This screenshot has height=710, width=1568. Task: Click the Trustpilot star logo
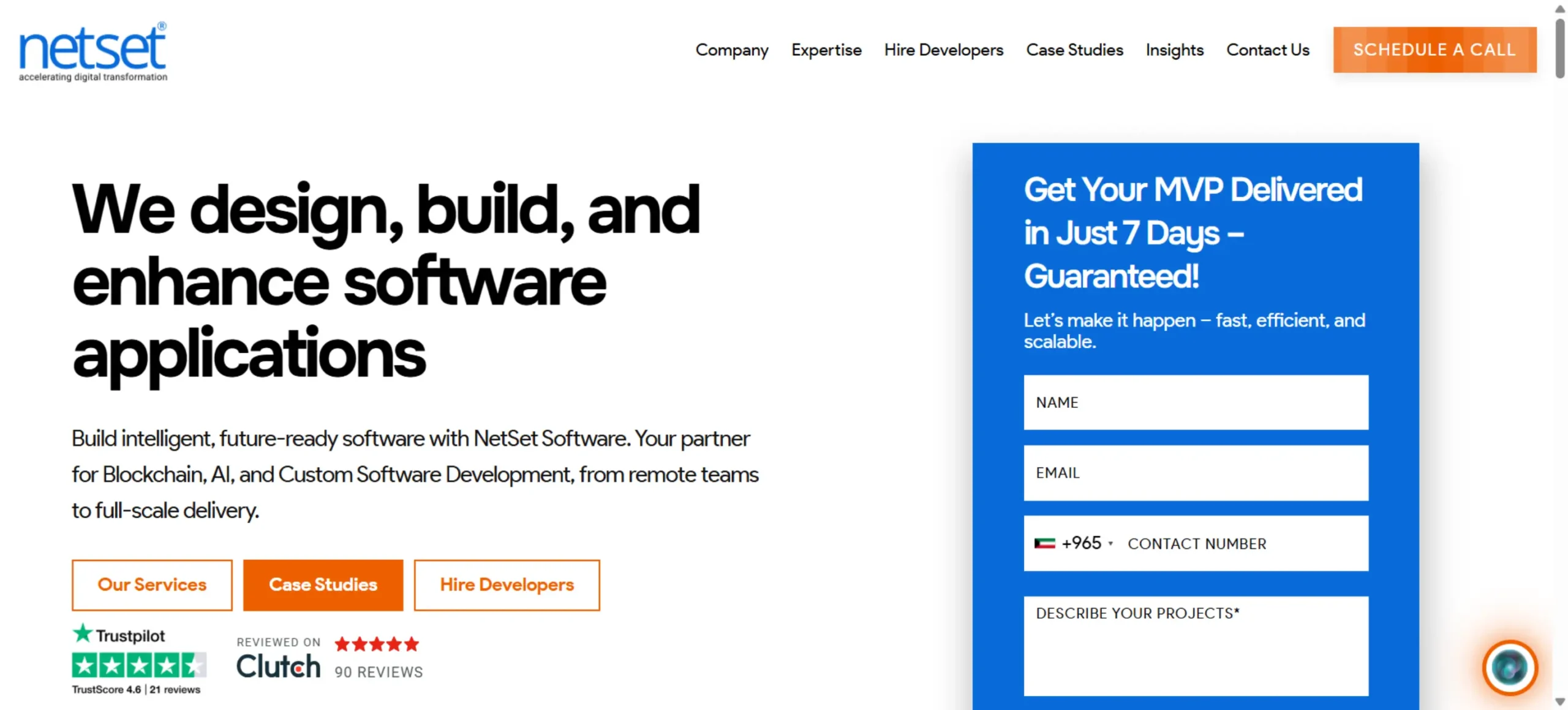coord(83,635)
